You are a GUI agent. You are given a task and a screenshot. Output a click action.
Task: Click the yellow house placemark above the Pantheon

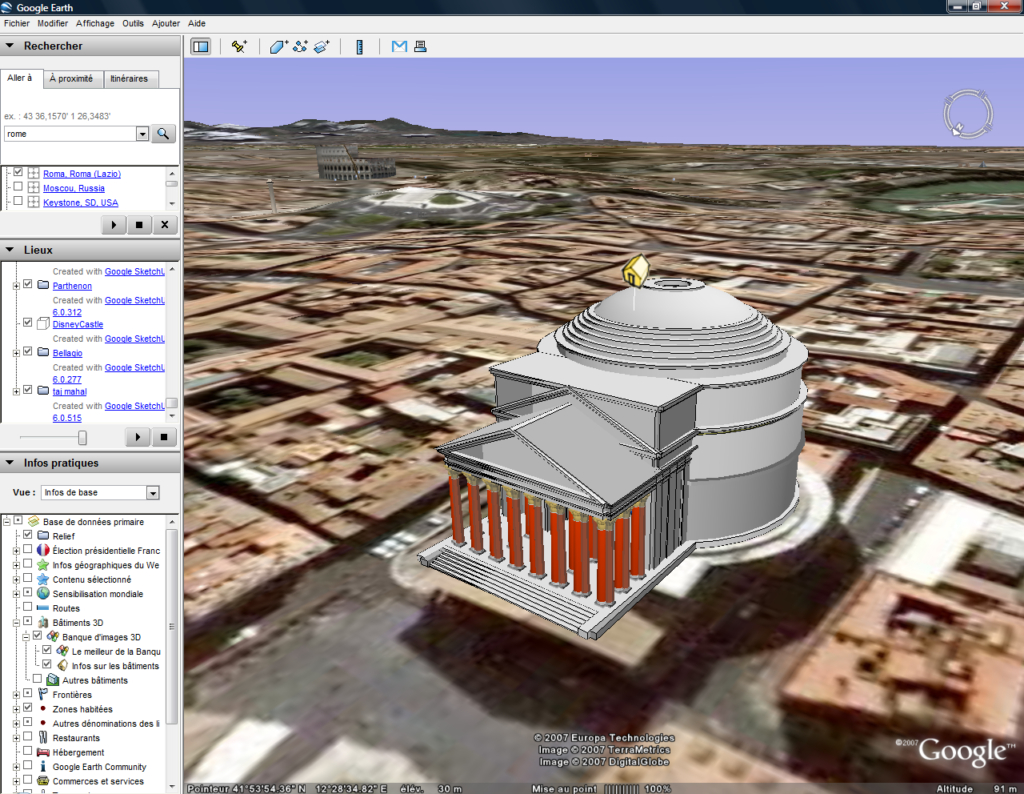(635, 270)
